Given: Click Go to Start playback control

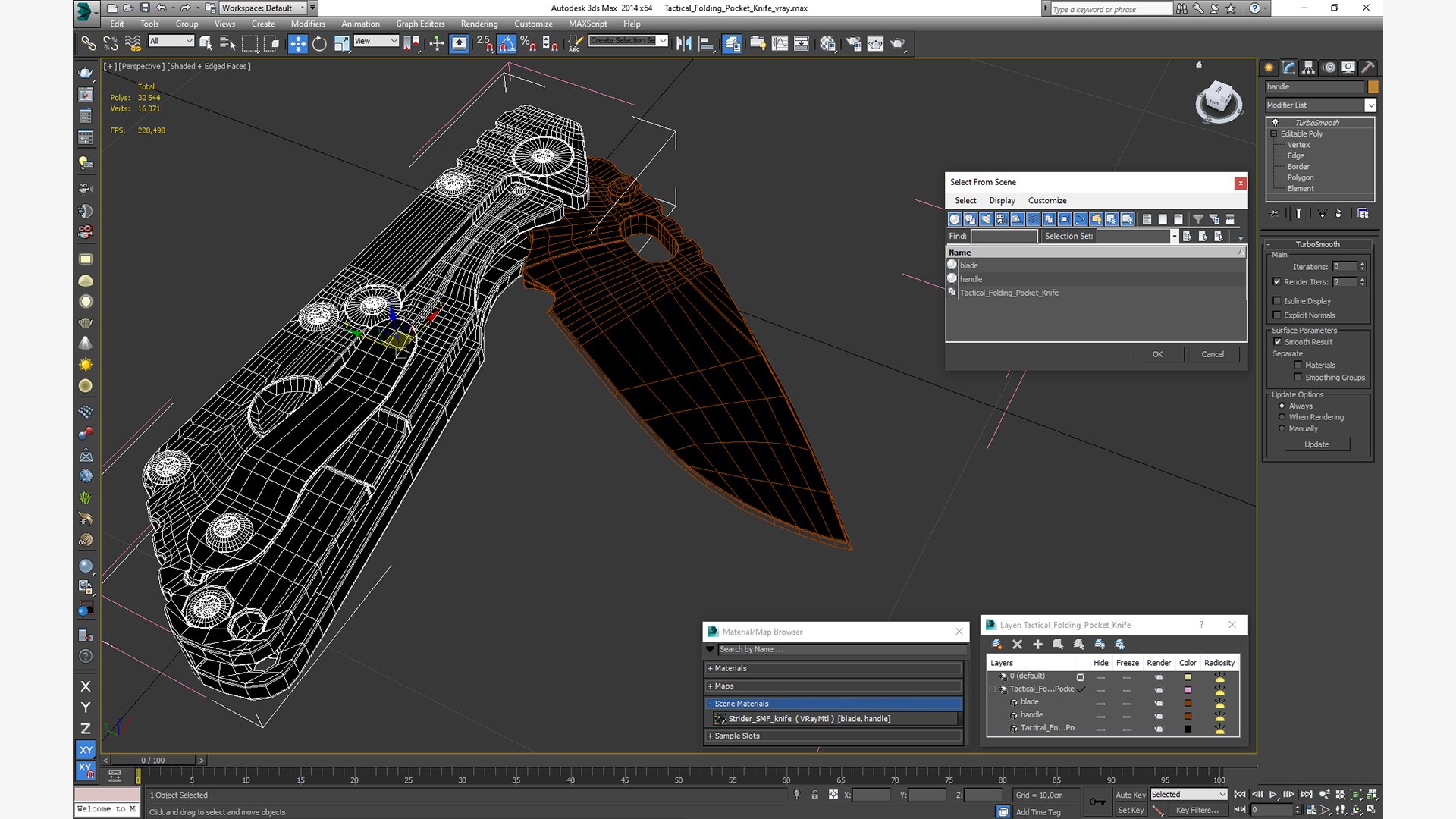Looking at the screenshot, I should (x=1240, y=794).
